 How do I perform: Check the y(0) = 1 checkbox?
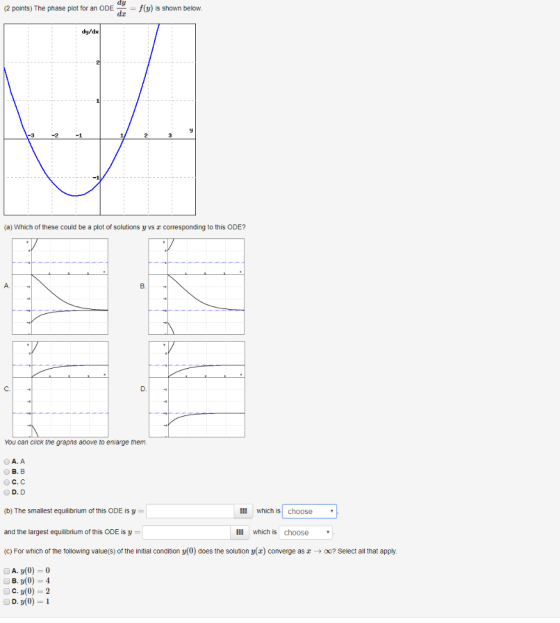(7, 602)
